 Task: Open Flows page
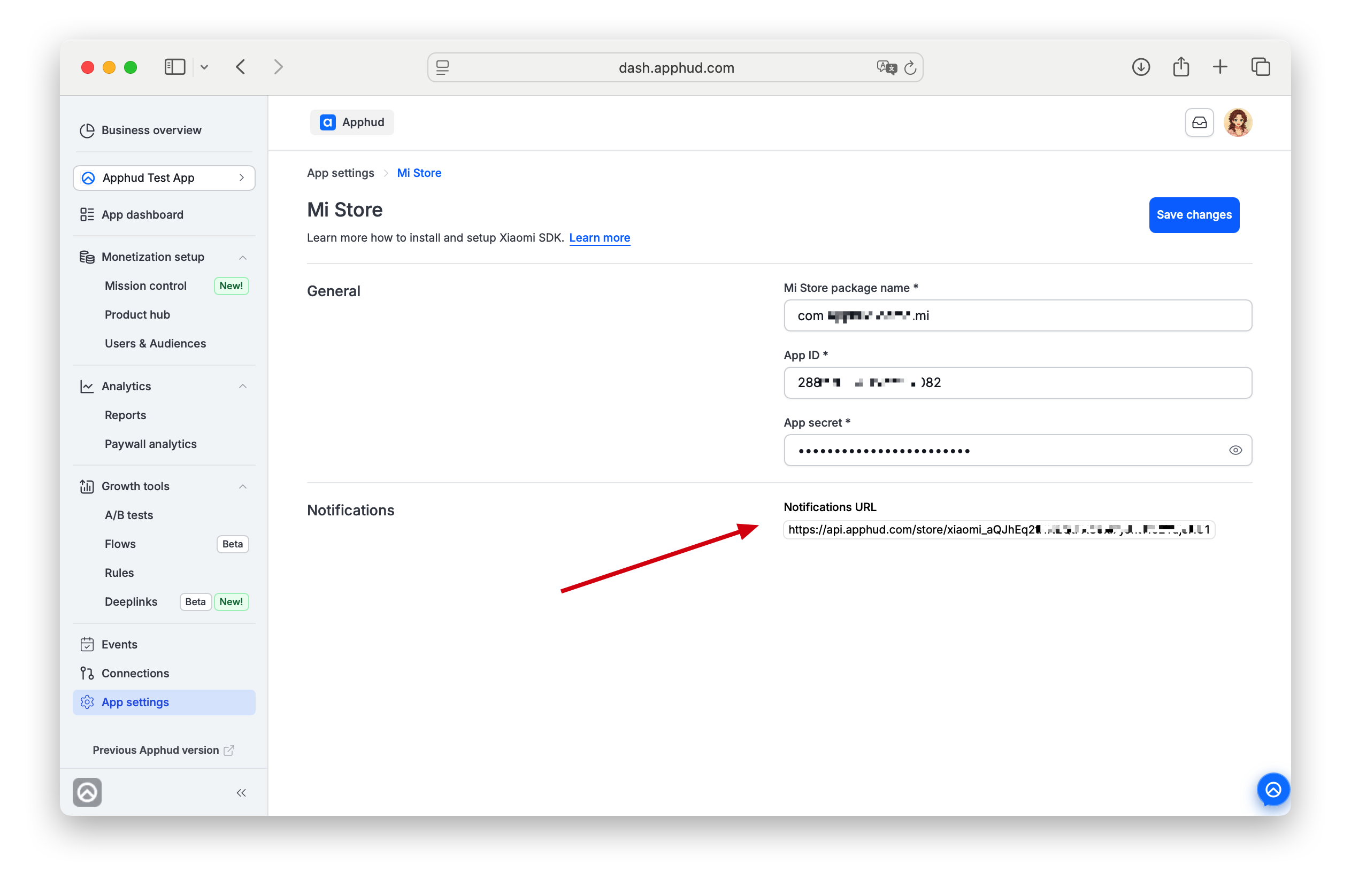click(x=120, y=544)
